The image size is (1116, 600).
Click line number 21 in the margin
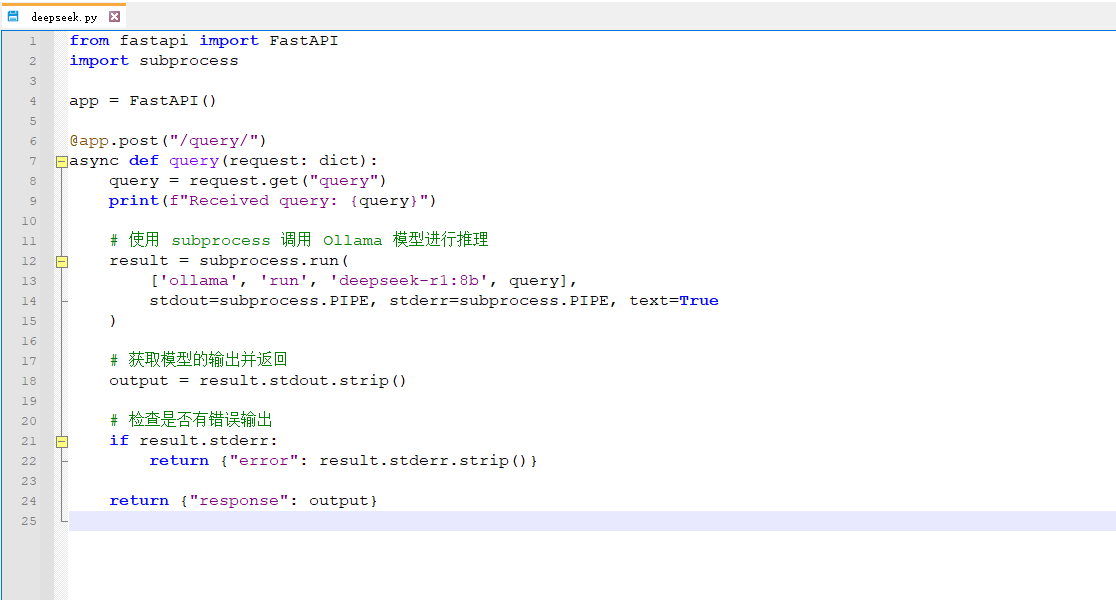tap(28, 441)
